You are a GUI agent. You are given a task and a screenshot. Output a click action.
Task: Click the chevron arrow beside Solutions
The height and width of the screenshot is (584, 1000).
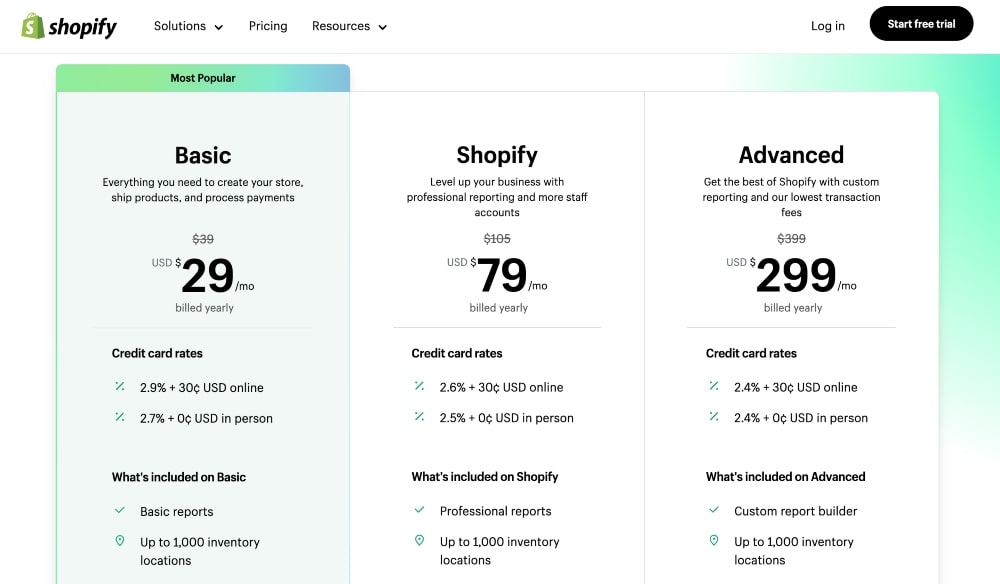pos(217,28)
